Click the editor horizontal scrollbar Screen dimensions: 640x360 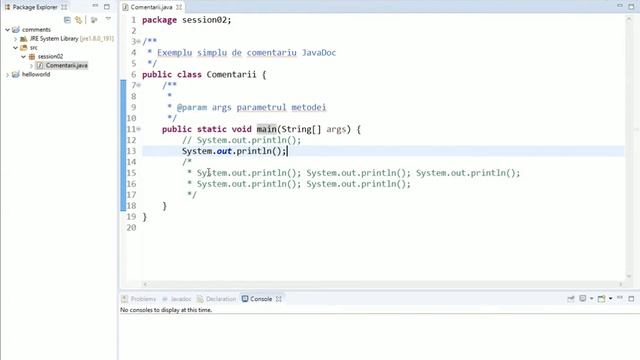tap(382, 284)
